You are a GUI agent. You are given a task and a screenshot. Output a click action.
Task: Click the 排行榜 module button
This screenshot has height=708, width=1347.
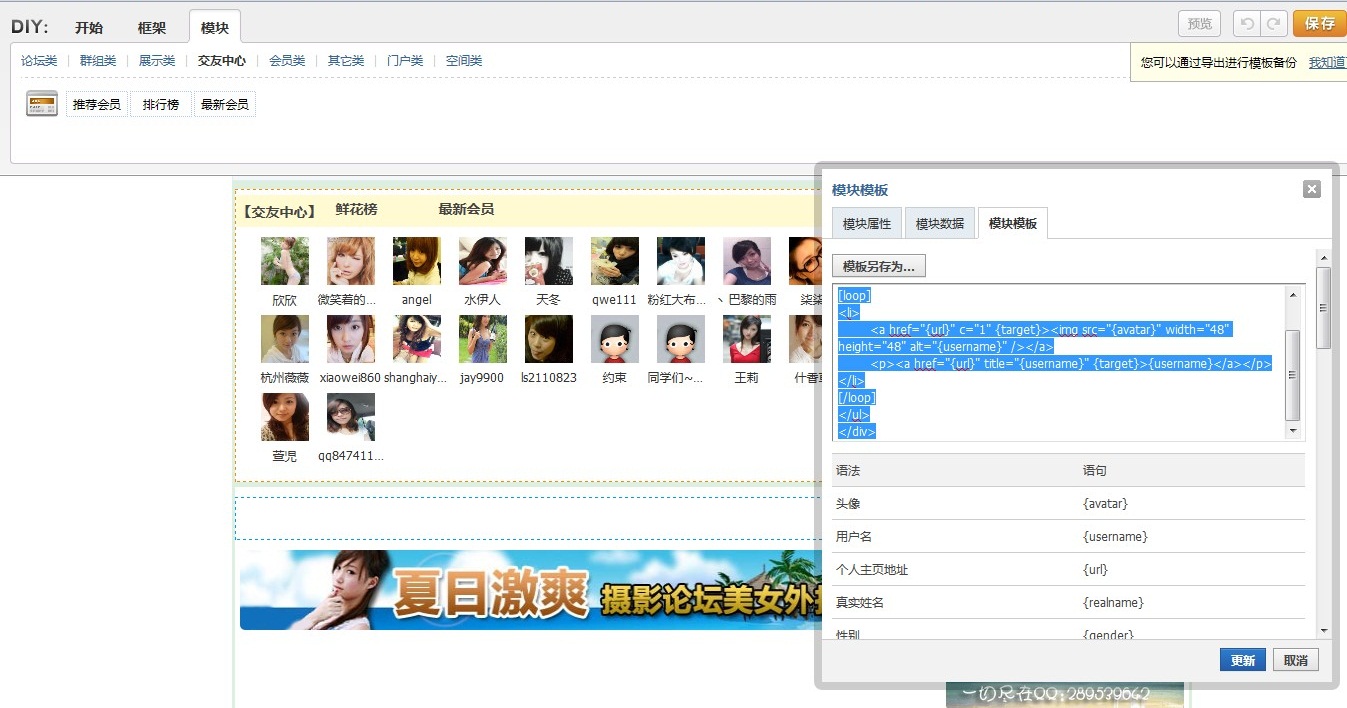tap(161, 104)
